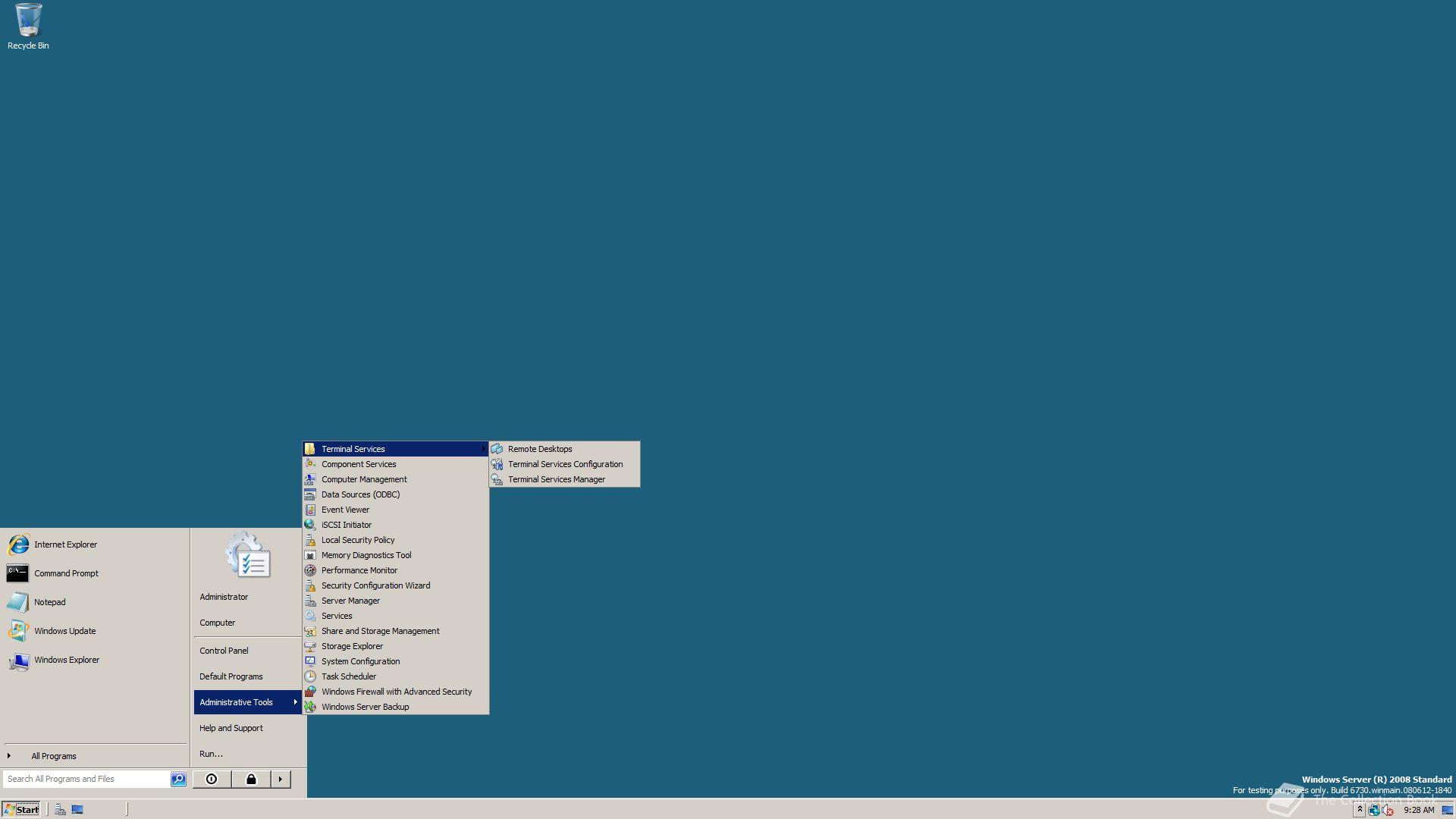The height and width of the screenshot is (819, 1456).
Task: Select Remote Desktops submenu entry
Action: pyautogui.click(x=564, y=449)
